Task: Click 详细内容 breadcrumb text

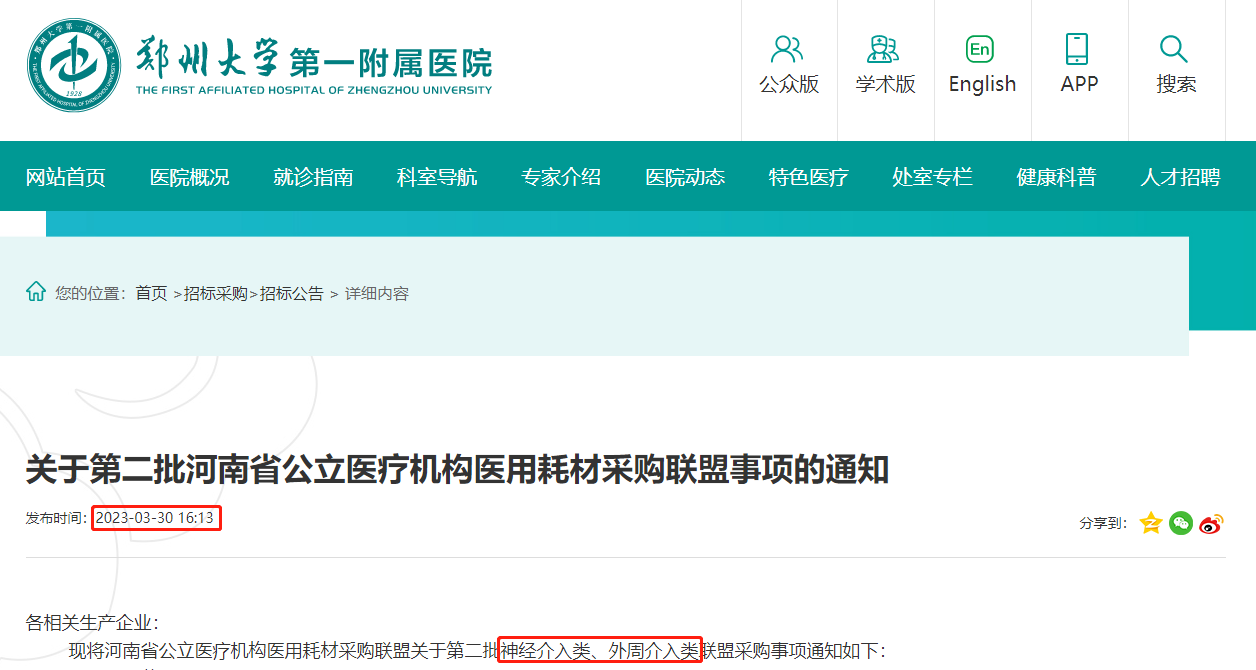Action: click(377, 293)
